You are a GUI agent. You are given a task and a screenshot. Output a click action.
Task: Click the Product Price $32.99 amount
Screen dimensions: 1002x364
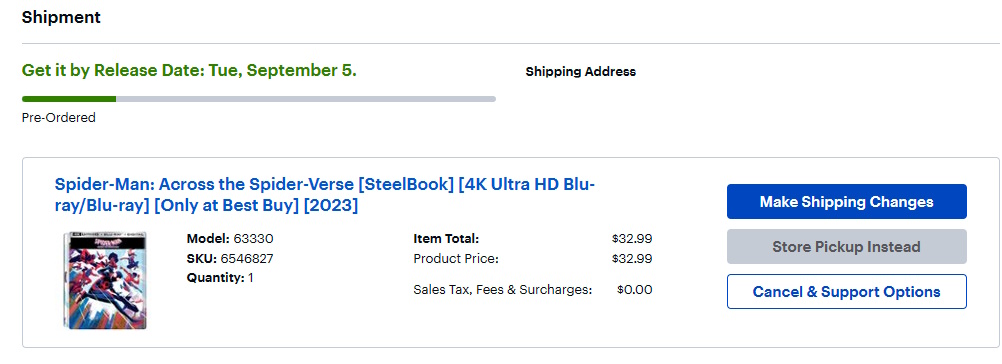click(632, 259)
